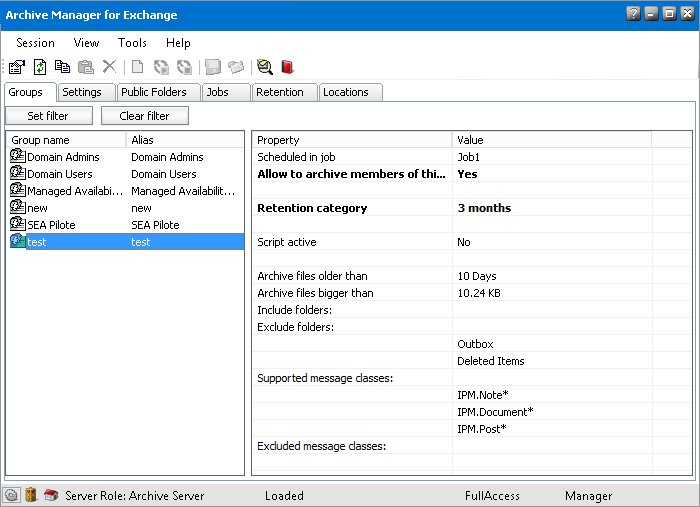Select the Domain Admins group
This screenshot has height=507, width=700.
(x=63, y=157)
